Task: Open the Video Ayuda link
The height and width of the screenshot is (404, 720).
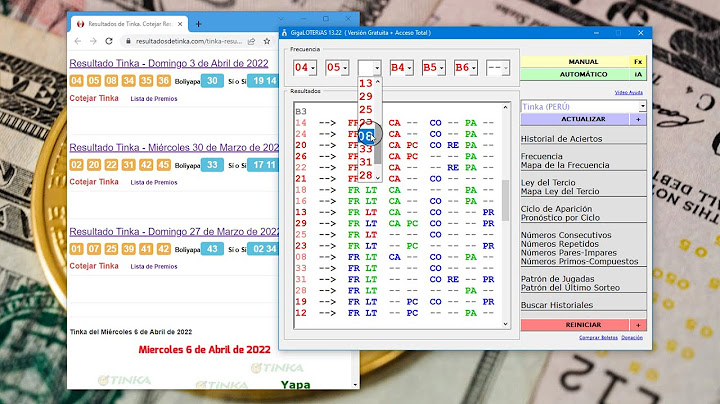Action: pyautogui.click(x=629, y=92)
